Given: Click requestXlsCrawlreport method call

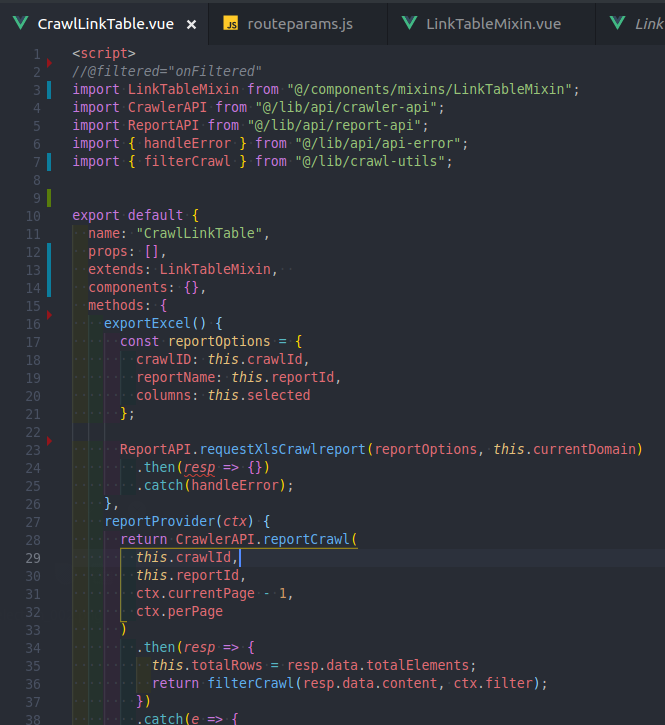Looking at the screenshot, I should (283, 449).
